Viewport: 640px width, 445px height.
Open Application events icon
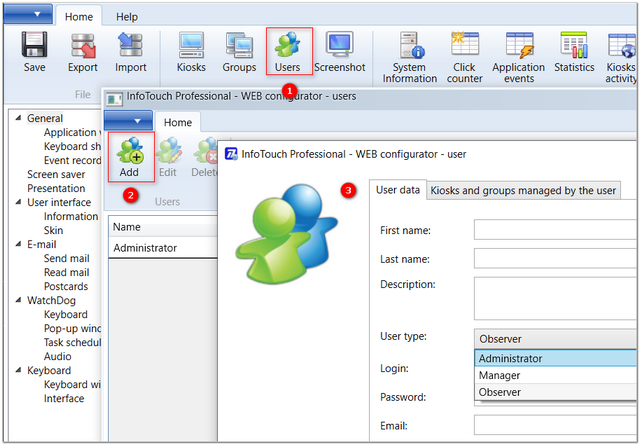519,45
